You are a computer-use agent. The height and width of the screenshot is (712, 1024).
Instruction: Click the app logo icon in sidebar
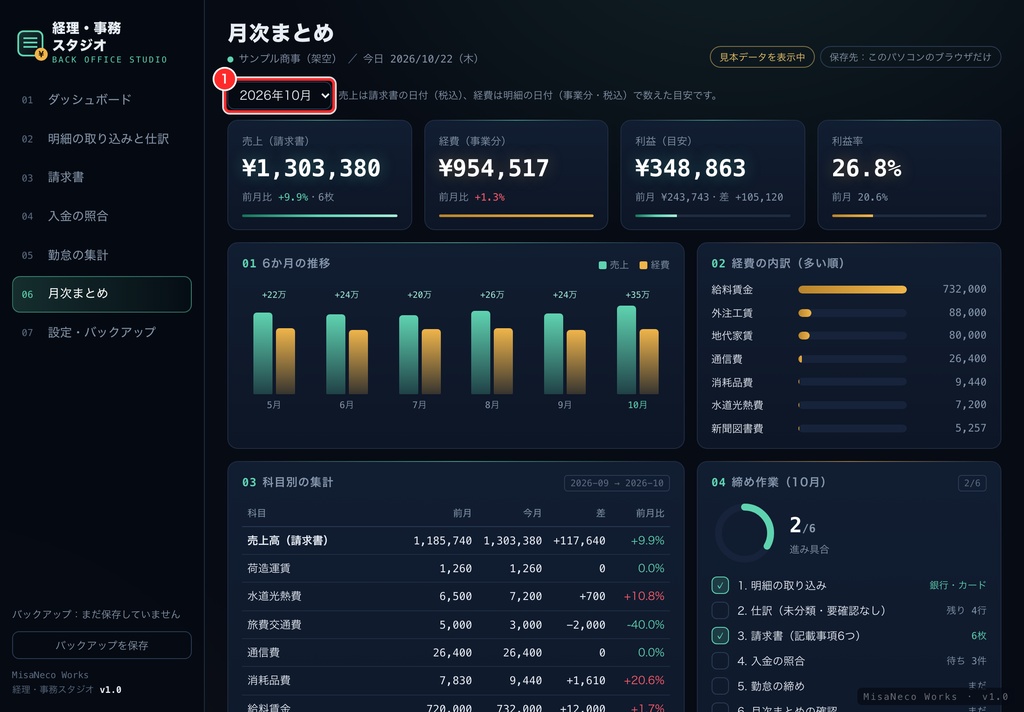[x=31, y=44]
